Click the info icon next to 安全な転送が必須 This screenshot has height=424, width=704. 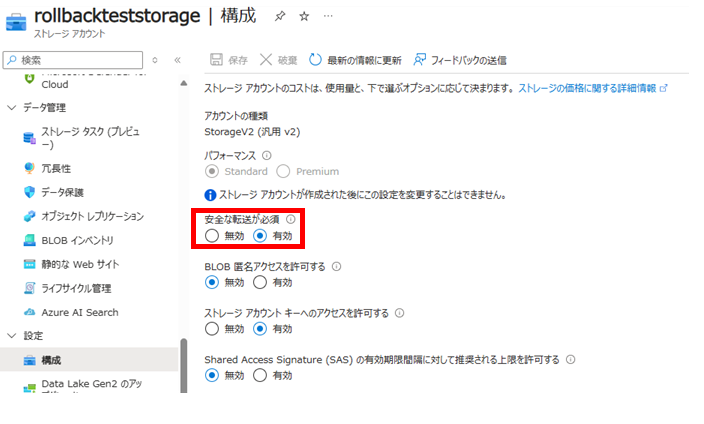click(291, 219)
